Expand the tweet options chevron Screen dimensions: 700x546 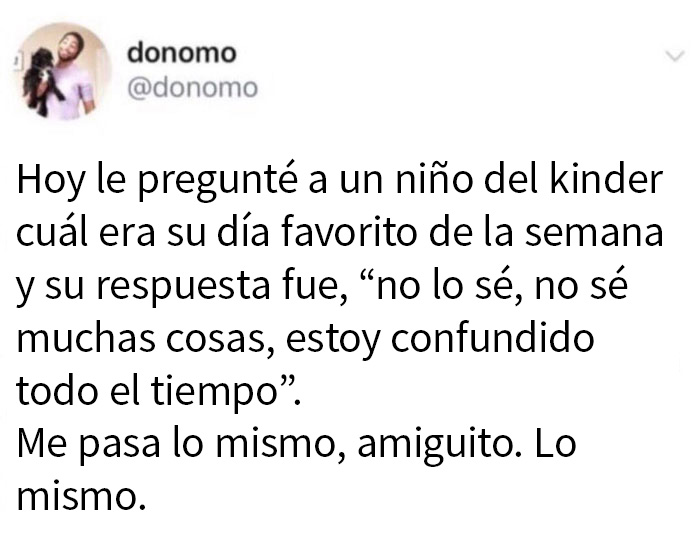coord(675,56)
